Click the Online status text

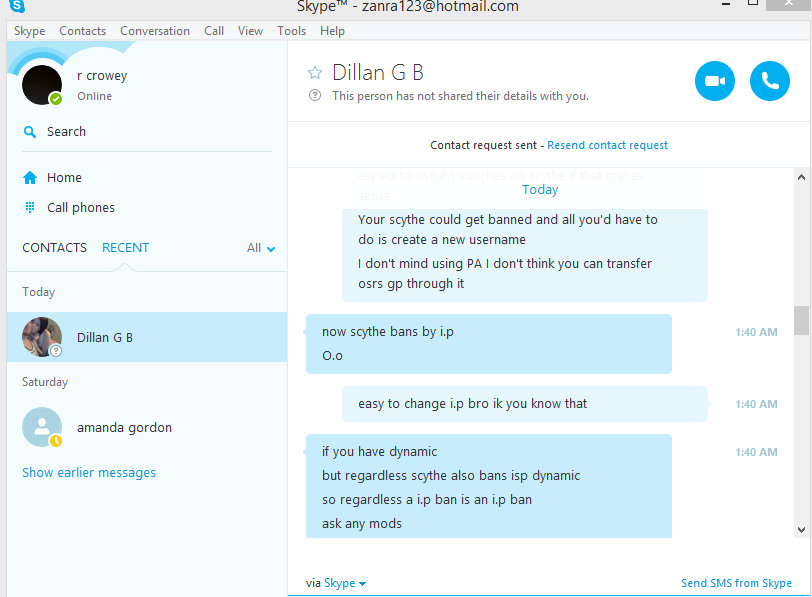click(x=94, y=96)
